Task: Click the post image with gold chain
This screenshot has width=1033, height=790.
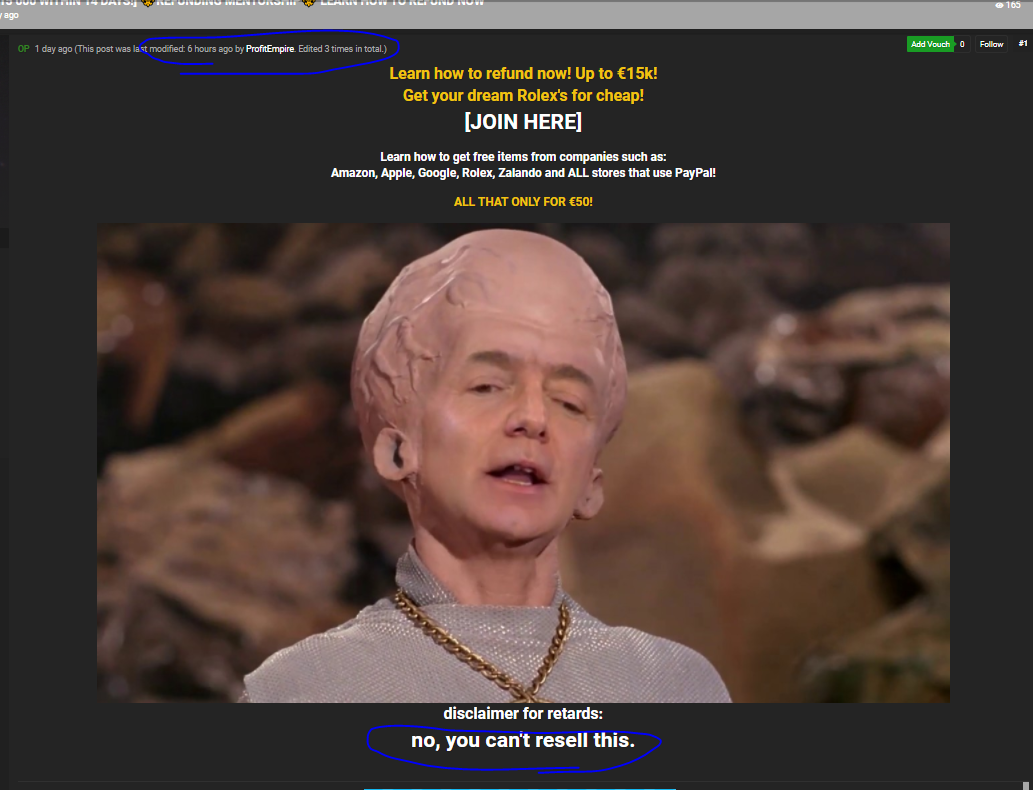Action: pos(523,463)
